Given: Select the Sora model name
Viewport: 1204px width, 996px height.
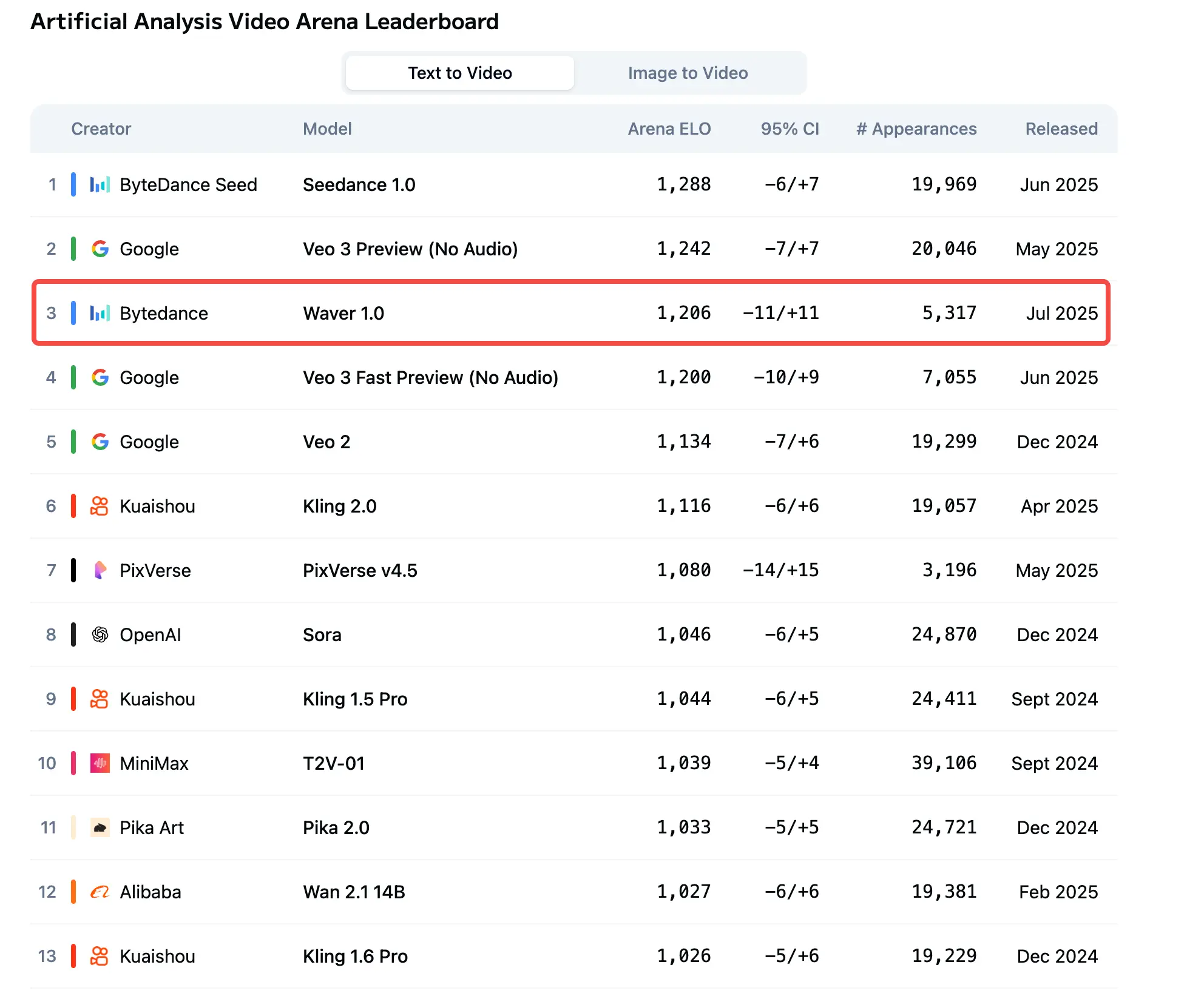Looking at the screenshot, I should (x=322, y=634).
